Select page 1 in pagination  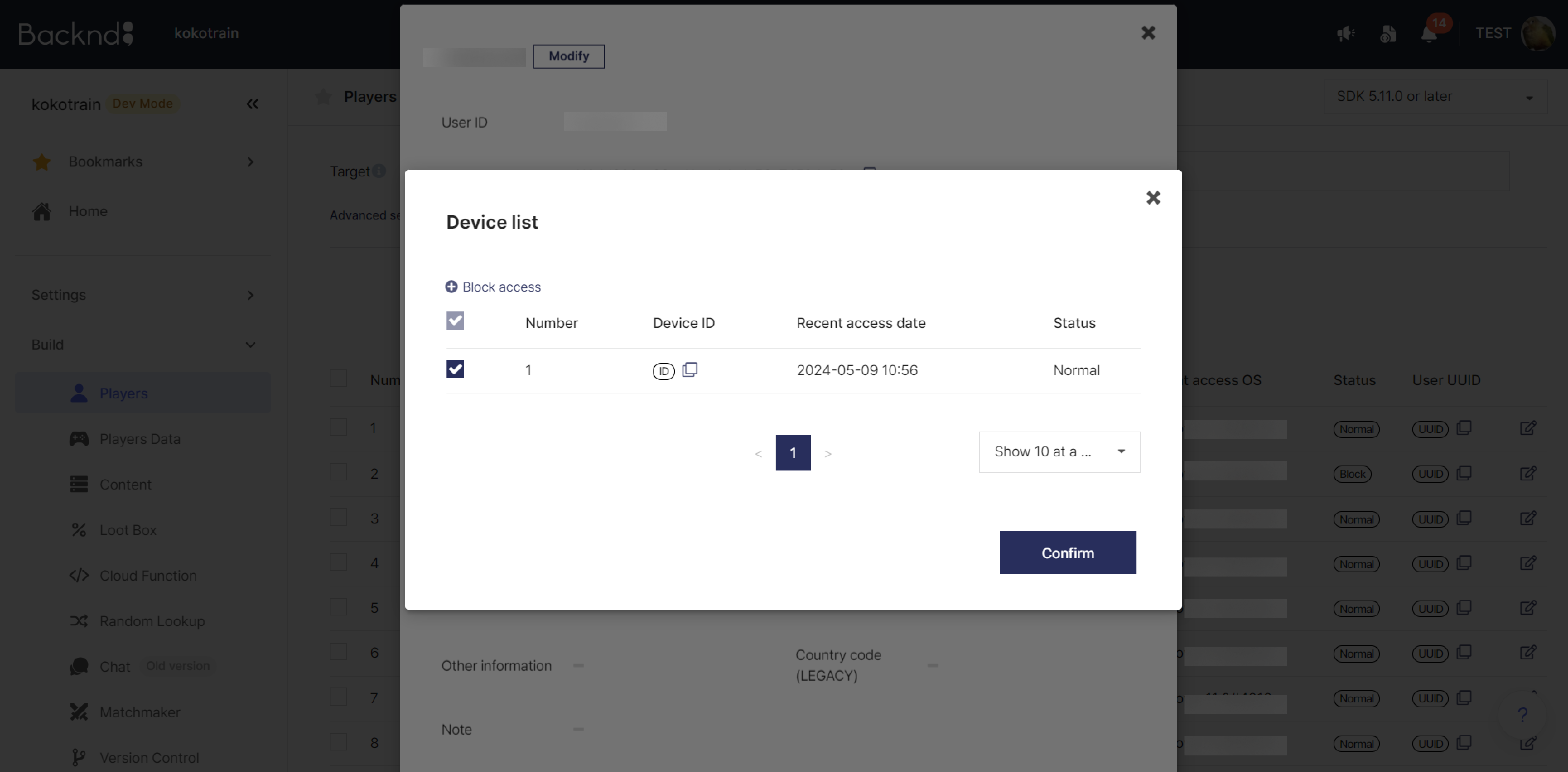(x=793, y=452)
